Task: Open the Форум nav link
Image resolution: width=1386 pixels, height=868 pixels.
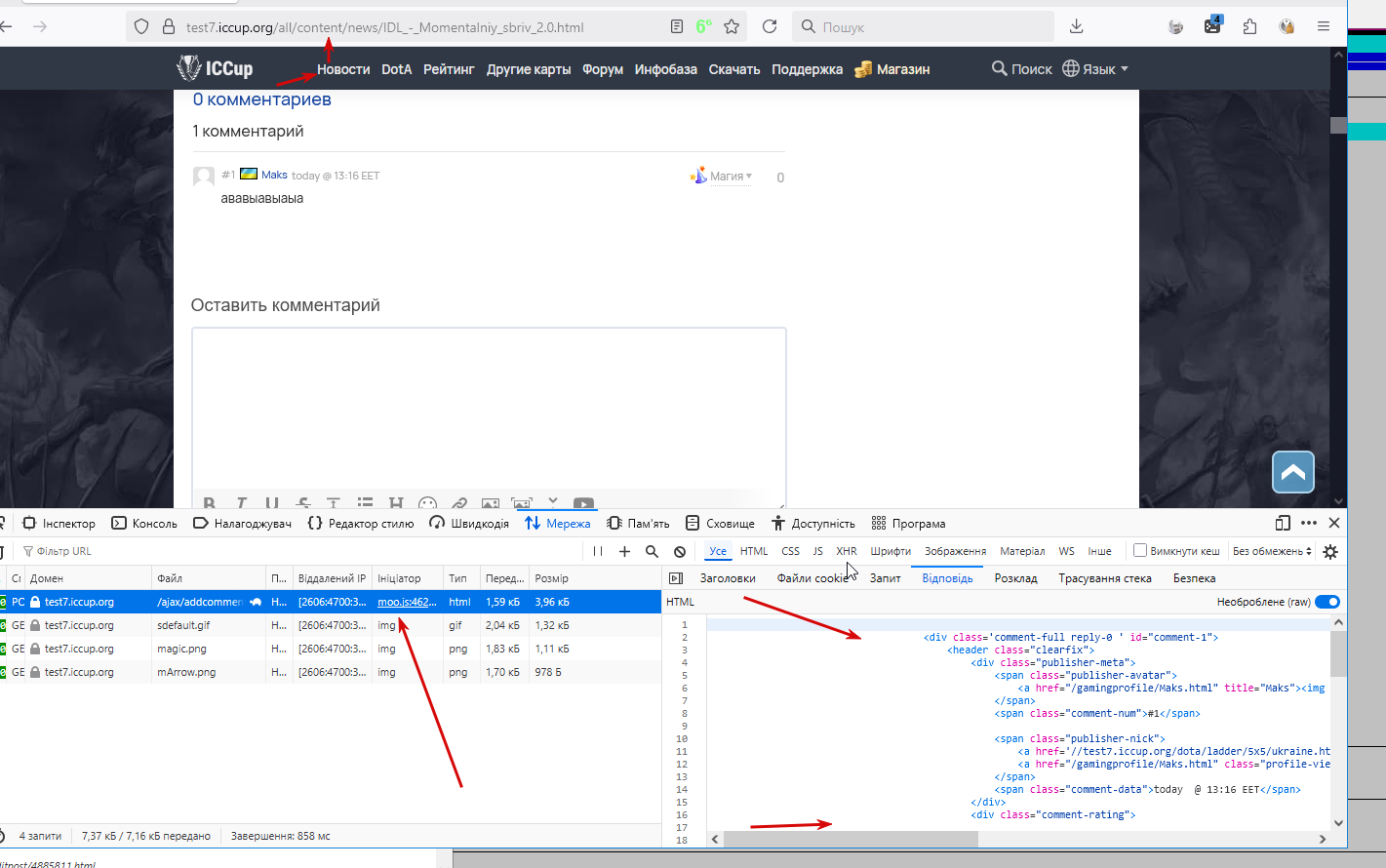Action: pyautogui.click(x=603, y=69)
